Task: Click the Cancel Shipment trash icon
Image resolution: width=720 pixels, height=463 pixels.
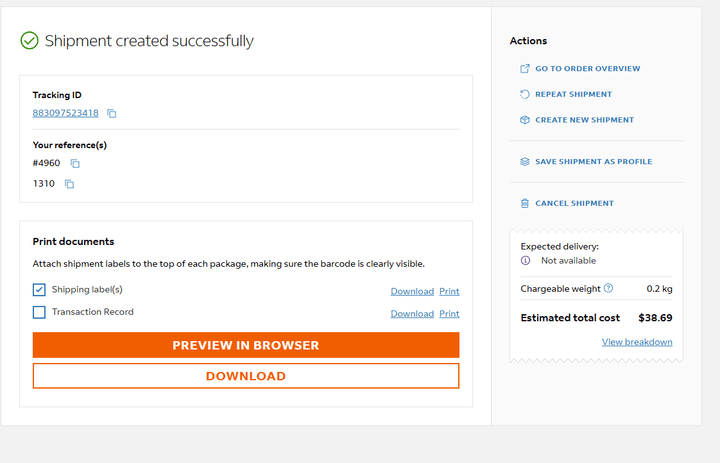Action: (x=525, y=203)
